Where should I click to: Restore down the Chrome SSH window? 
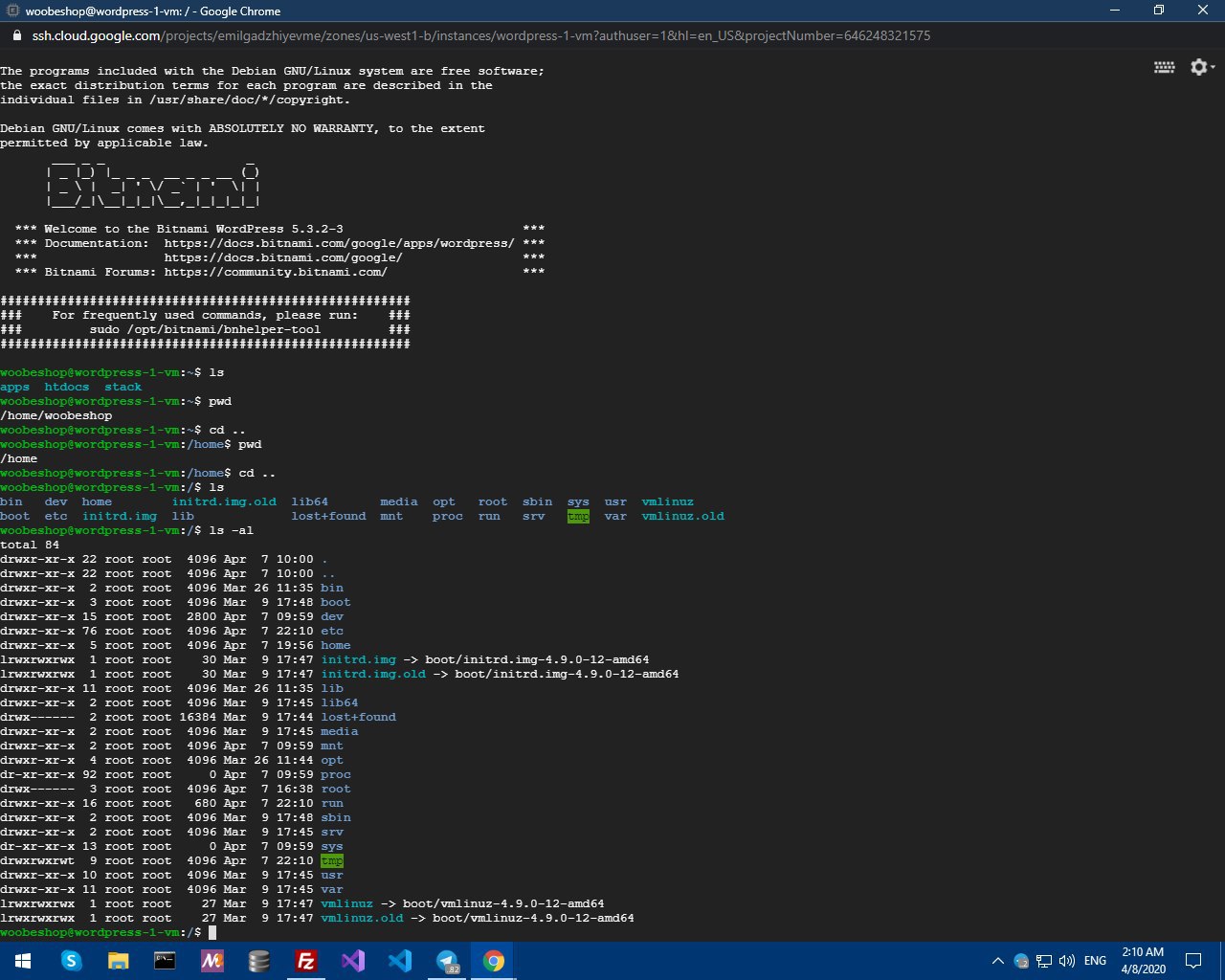pyautogui.click(x=1159, y=11)
